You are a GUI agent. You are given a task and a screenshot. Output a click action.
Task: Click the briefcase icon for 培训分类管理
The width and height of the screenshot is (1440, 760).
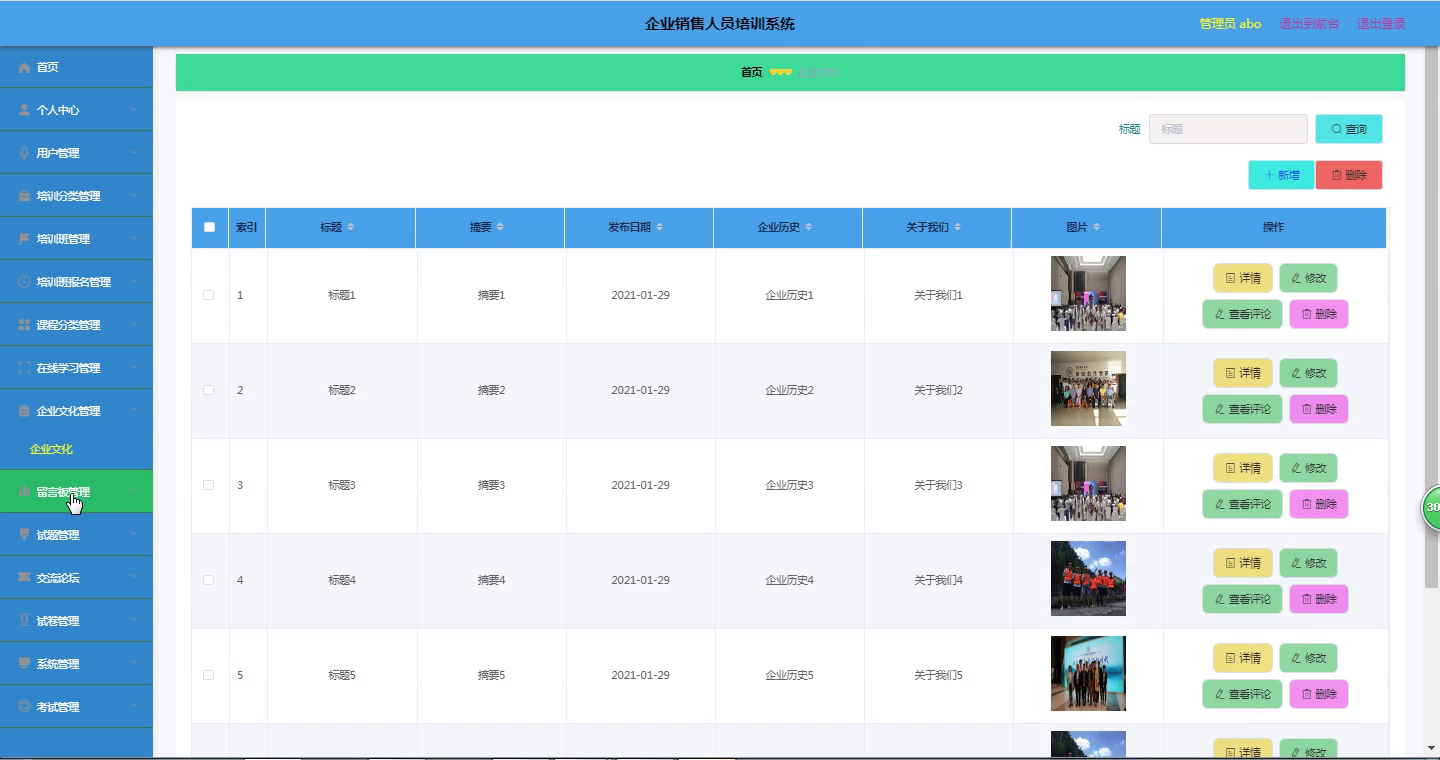24,196
